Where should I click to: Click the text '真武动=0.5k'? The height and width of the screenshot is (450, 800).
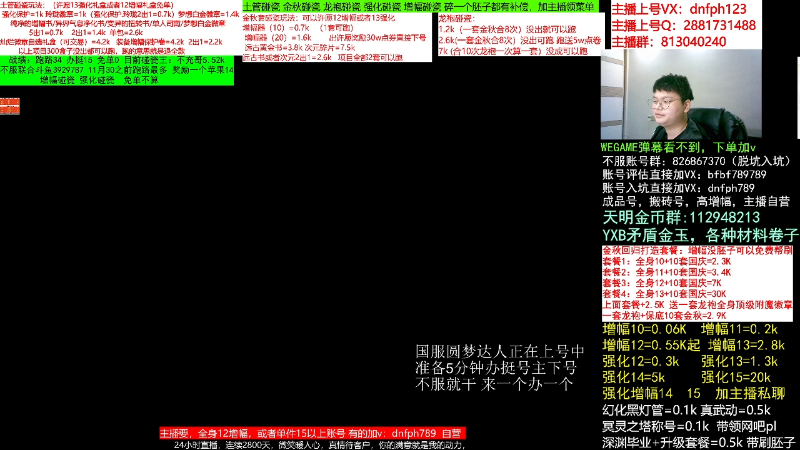(x=735, y=410)
